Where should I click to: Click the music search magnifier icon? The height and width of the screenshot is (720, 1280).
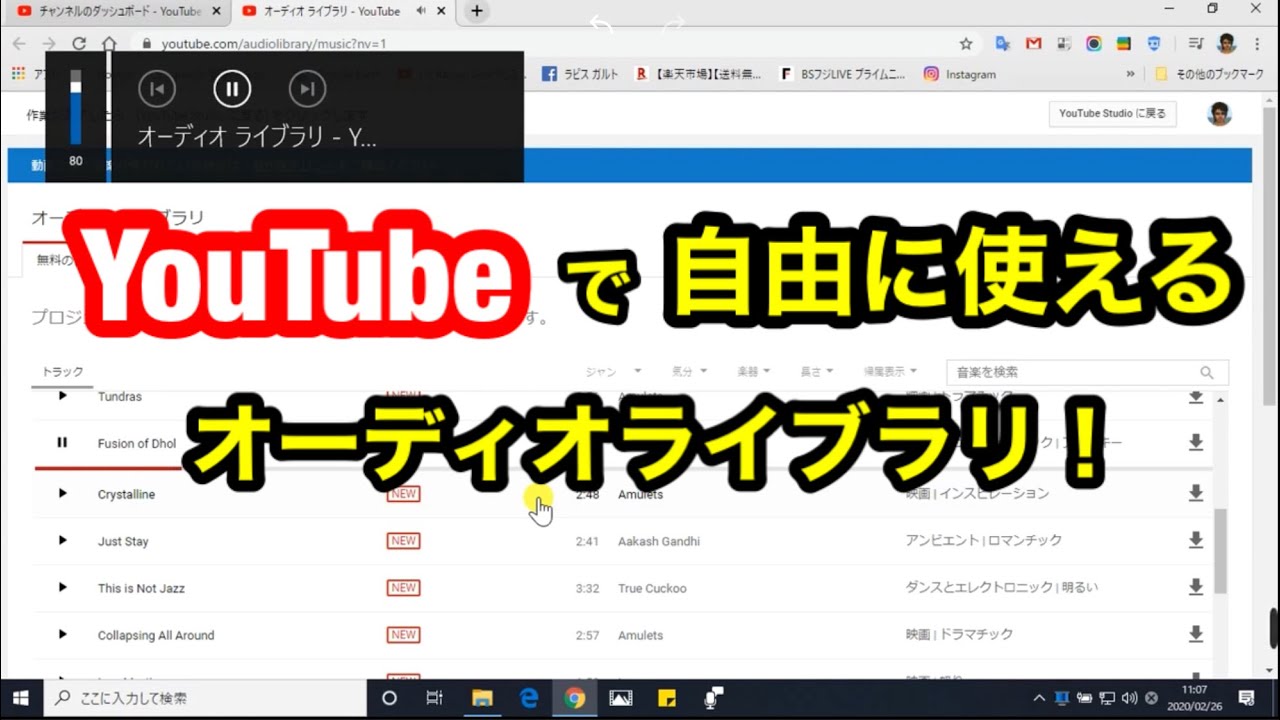[1207, 372]
